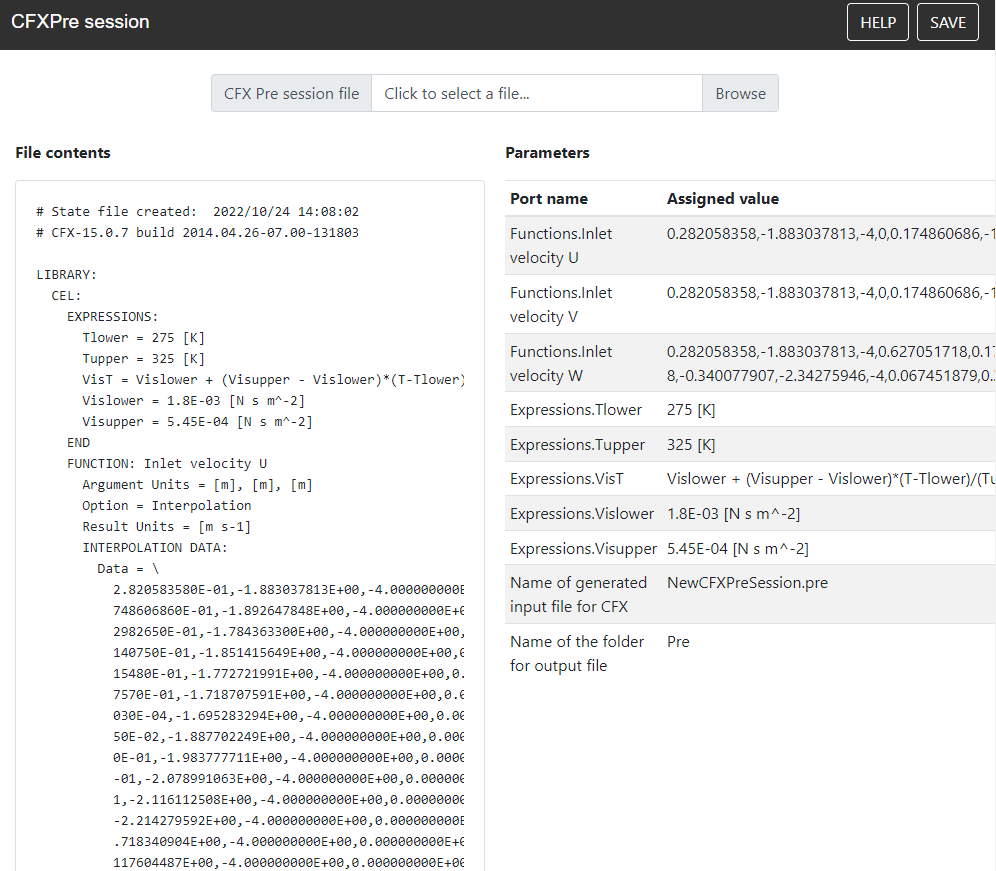The image size is (996, 871).
Task: Click the assigned value for Inlet velocity U
Action: [831, 234]
